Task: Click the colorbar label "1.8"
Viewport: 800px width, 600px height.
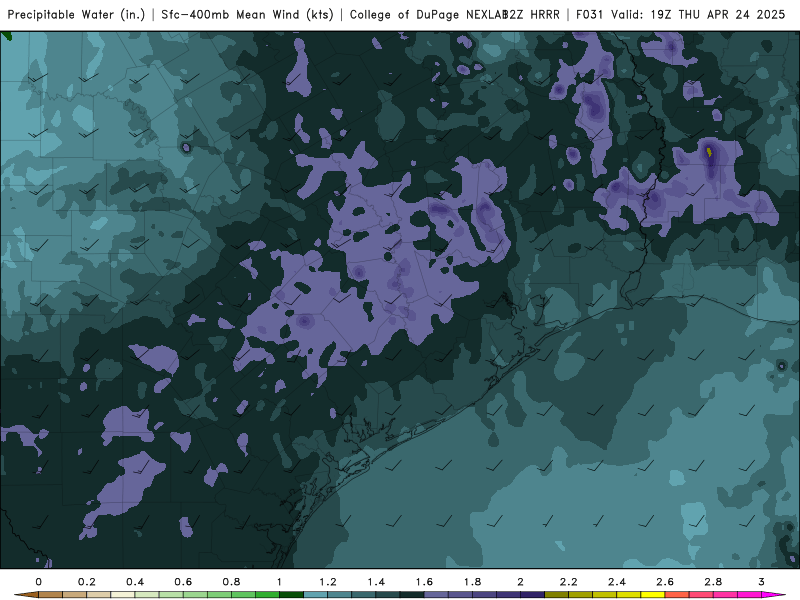Action: pyautogui.click(x=472, y=582)
